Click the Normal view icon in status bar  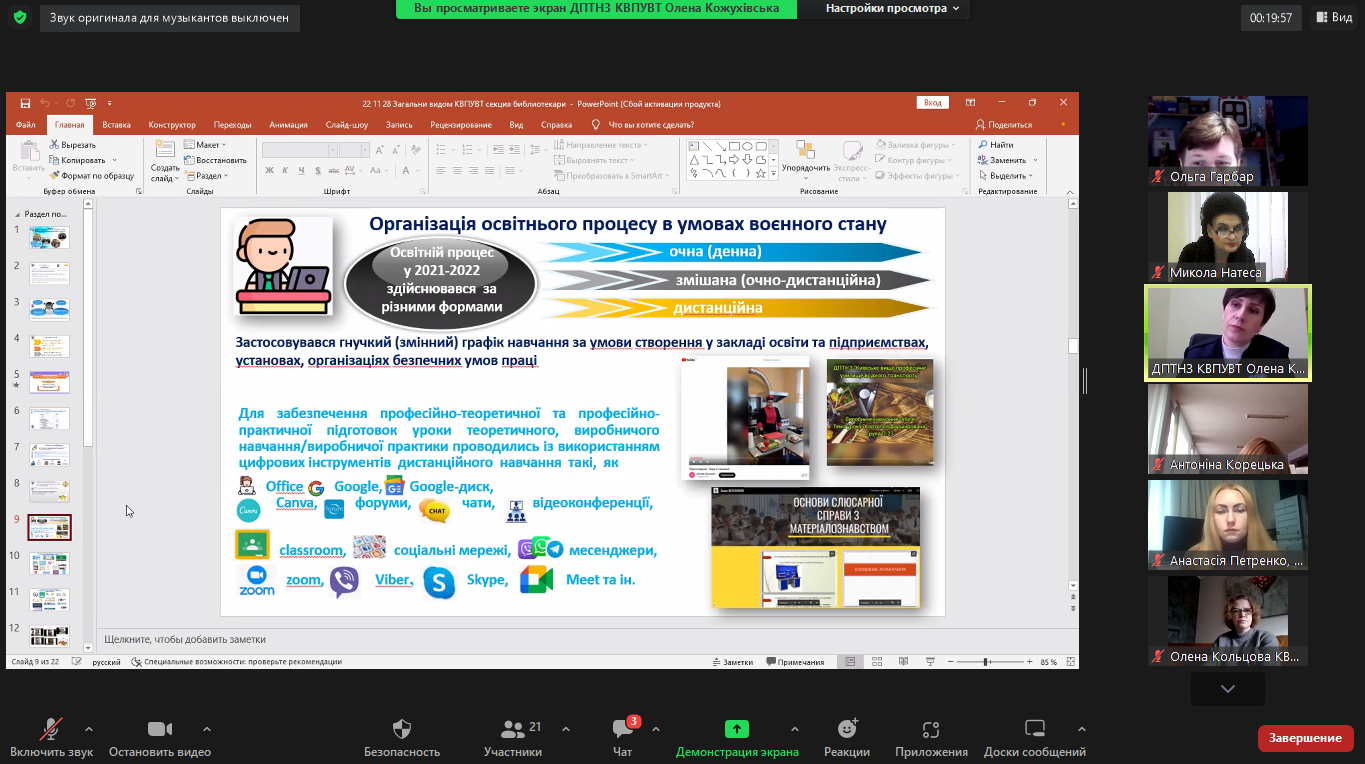(x=850, y=662)
